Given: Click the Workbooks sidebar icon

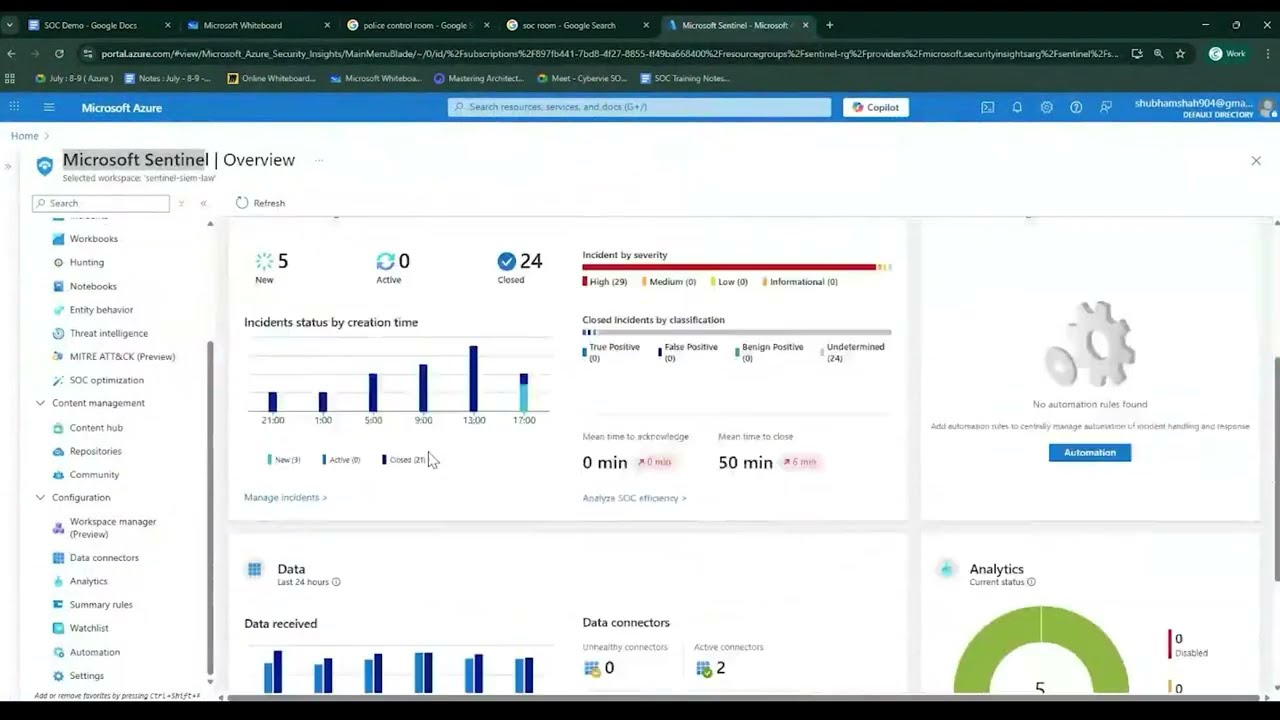Looking at the screenshot, I should [58, 239].
